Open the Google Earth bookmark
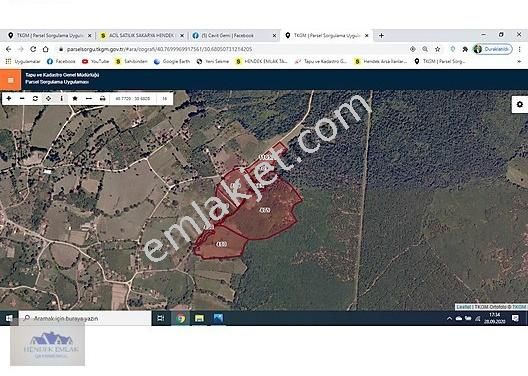Screen dimensions: 528x376 172,61
